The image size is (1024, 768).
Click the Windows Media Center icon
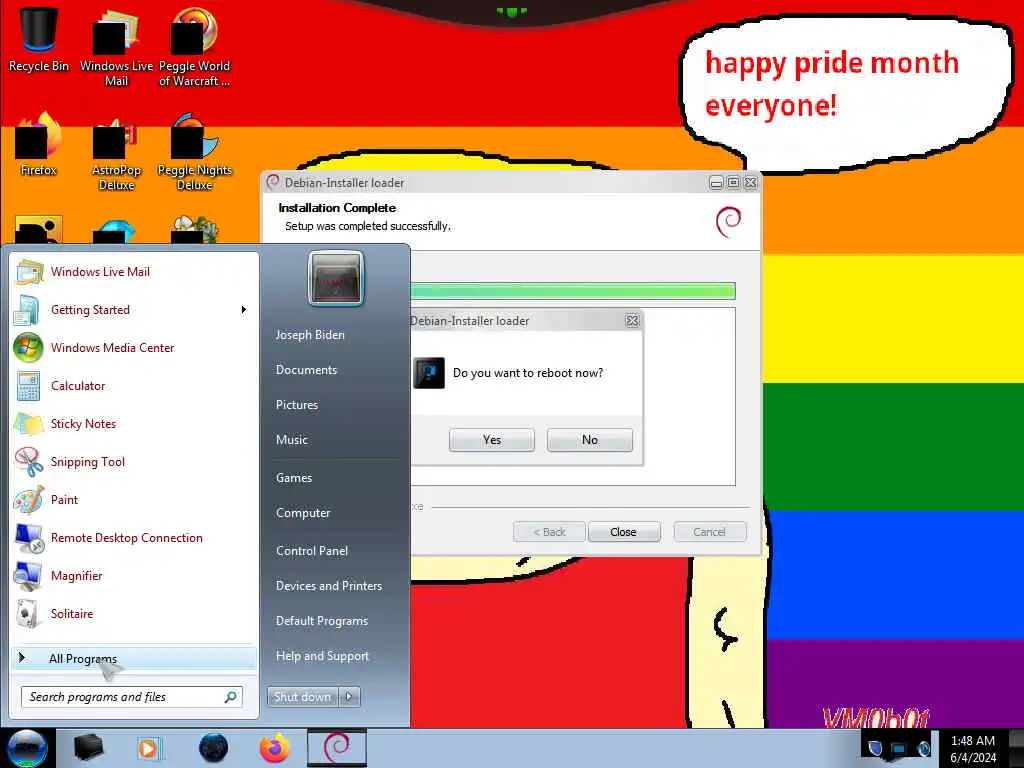pos(28,347)
